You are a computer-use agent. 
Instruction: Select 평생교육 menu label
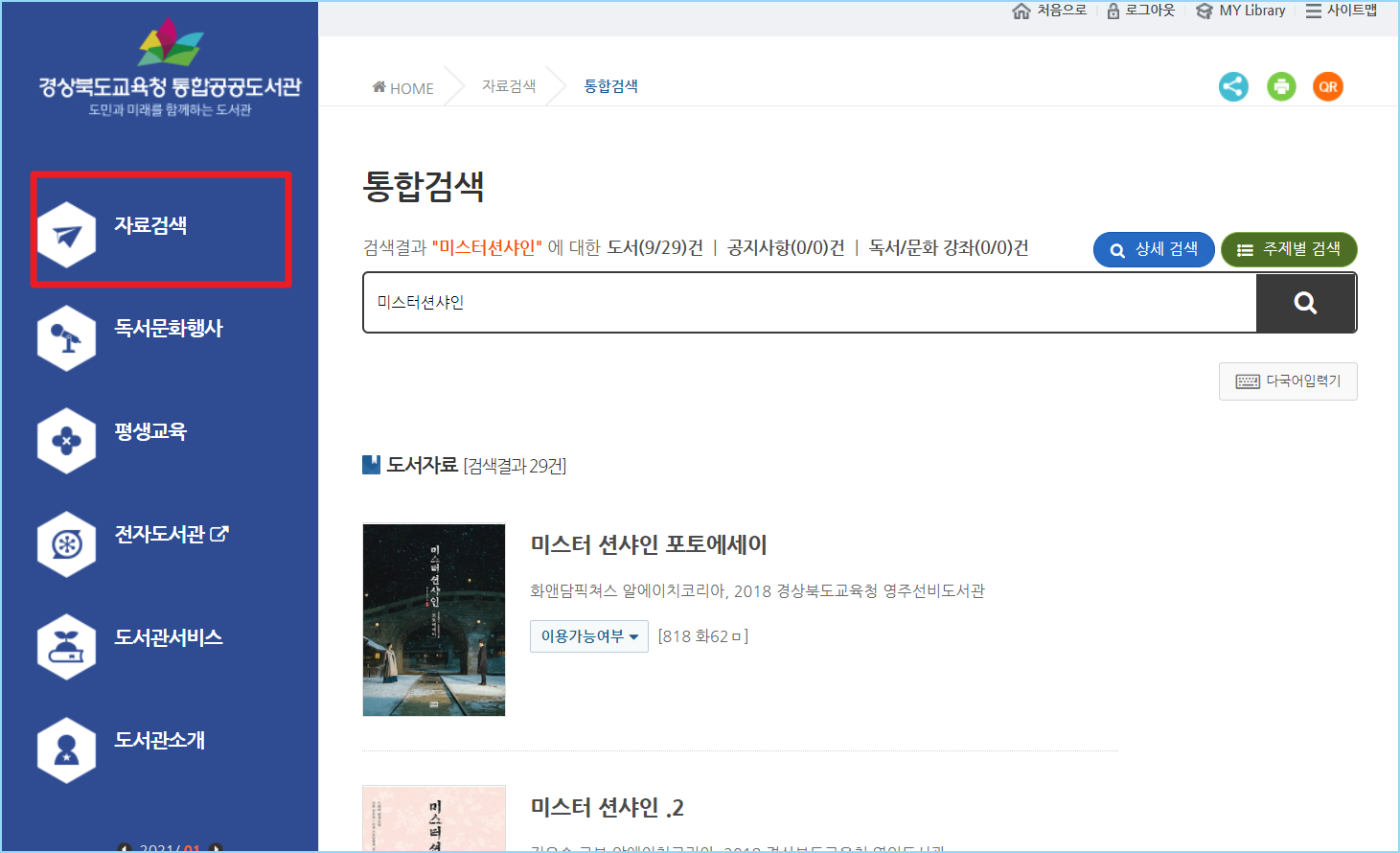[x=150, y=431]
